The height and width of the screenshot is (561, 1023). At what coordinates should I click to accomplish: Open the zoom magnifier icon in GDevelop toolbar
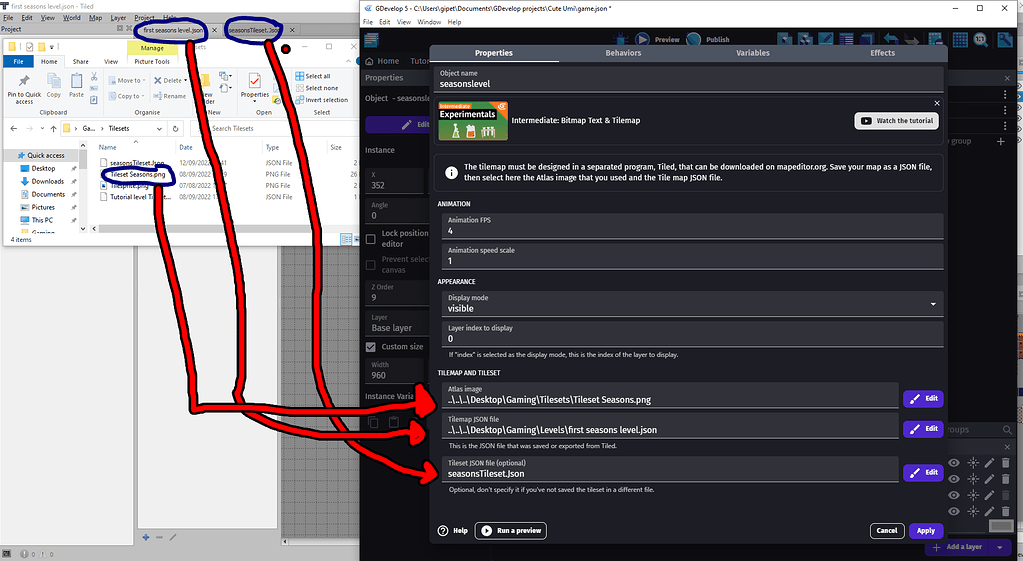click(981, 40)
